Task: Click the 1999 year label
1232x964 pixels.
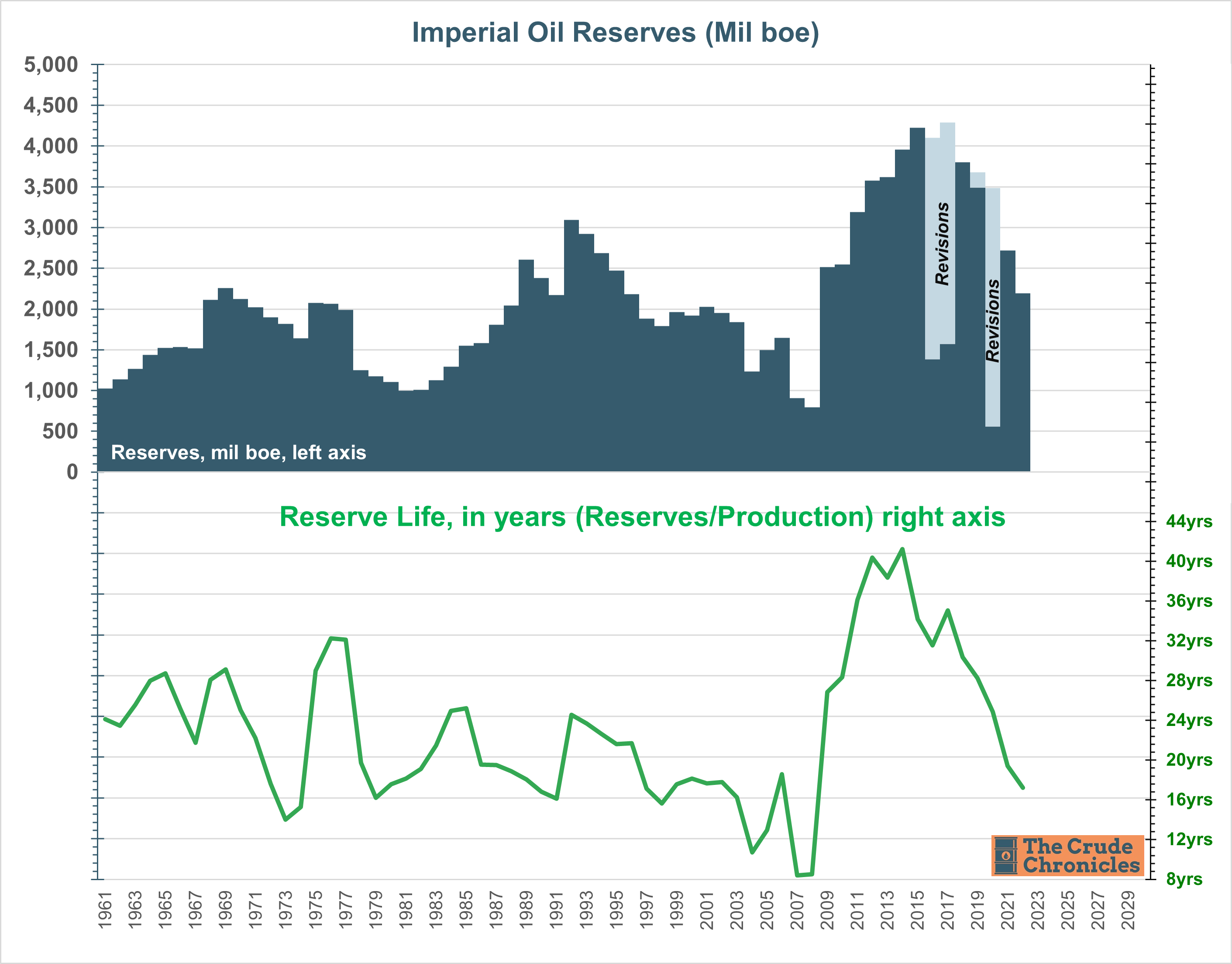Action: (676, 910)
